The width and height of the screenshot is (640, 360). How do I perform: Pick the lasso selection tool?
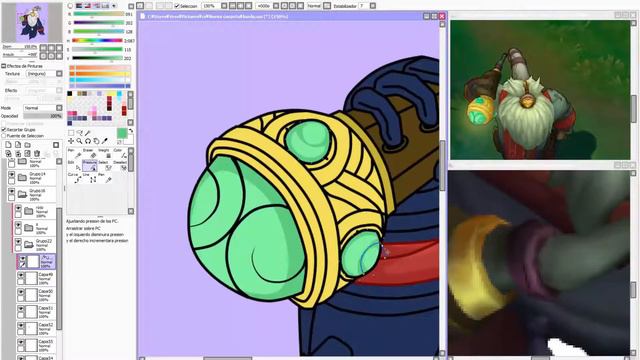pyautogui.click(x=79, y=133)
